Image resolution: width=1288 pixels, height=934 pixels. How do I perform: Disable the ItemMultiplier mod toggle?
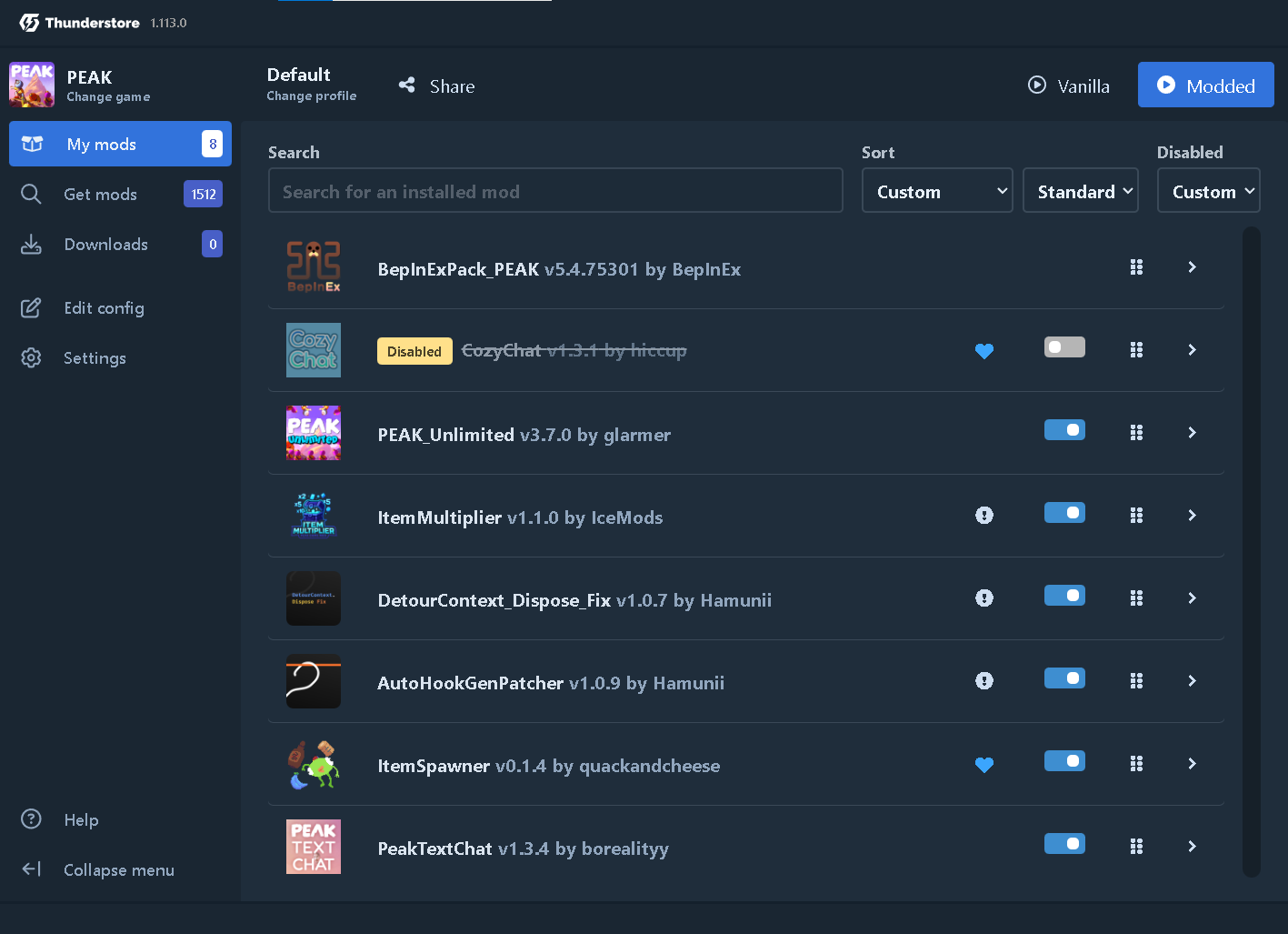point(1064,513)
